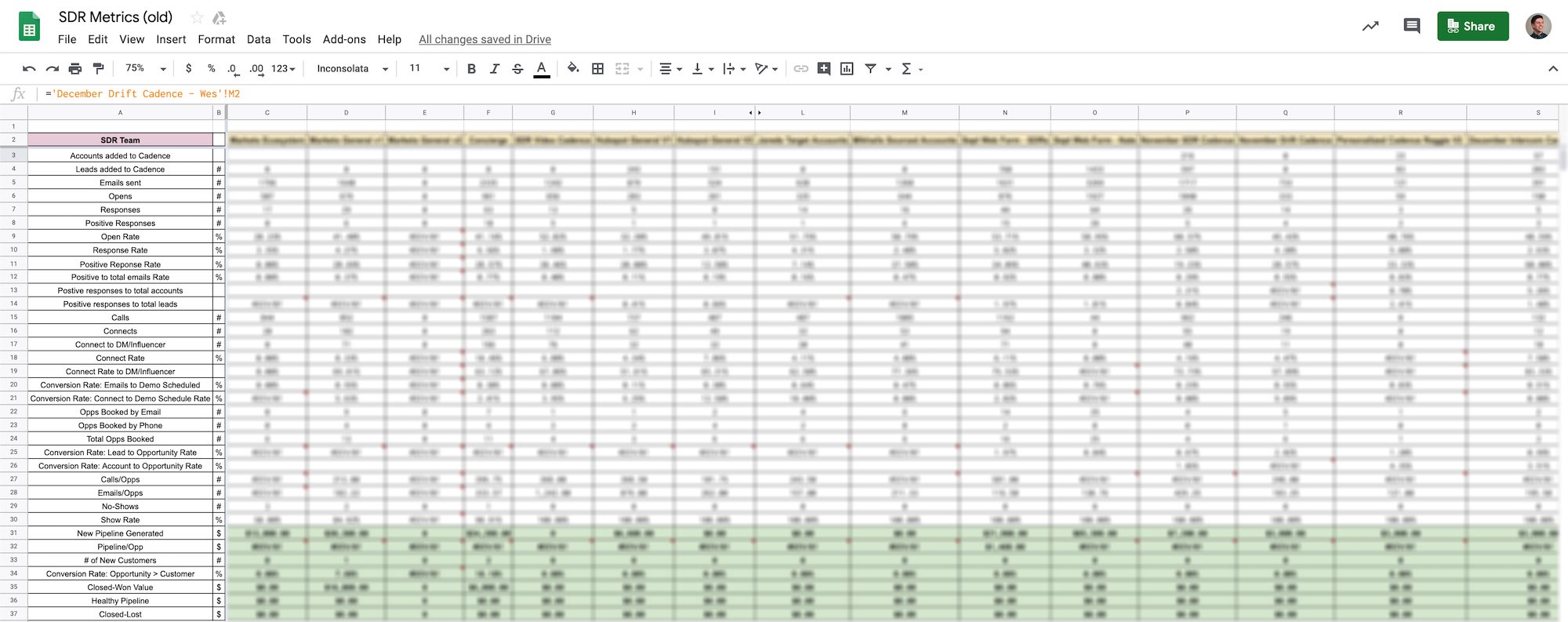Open the Add-ons menu
This screenshot has height=622, width=1568.
click(344, 39)
